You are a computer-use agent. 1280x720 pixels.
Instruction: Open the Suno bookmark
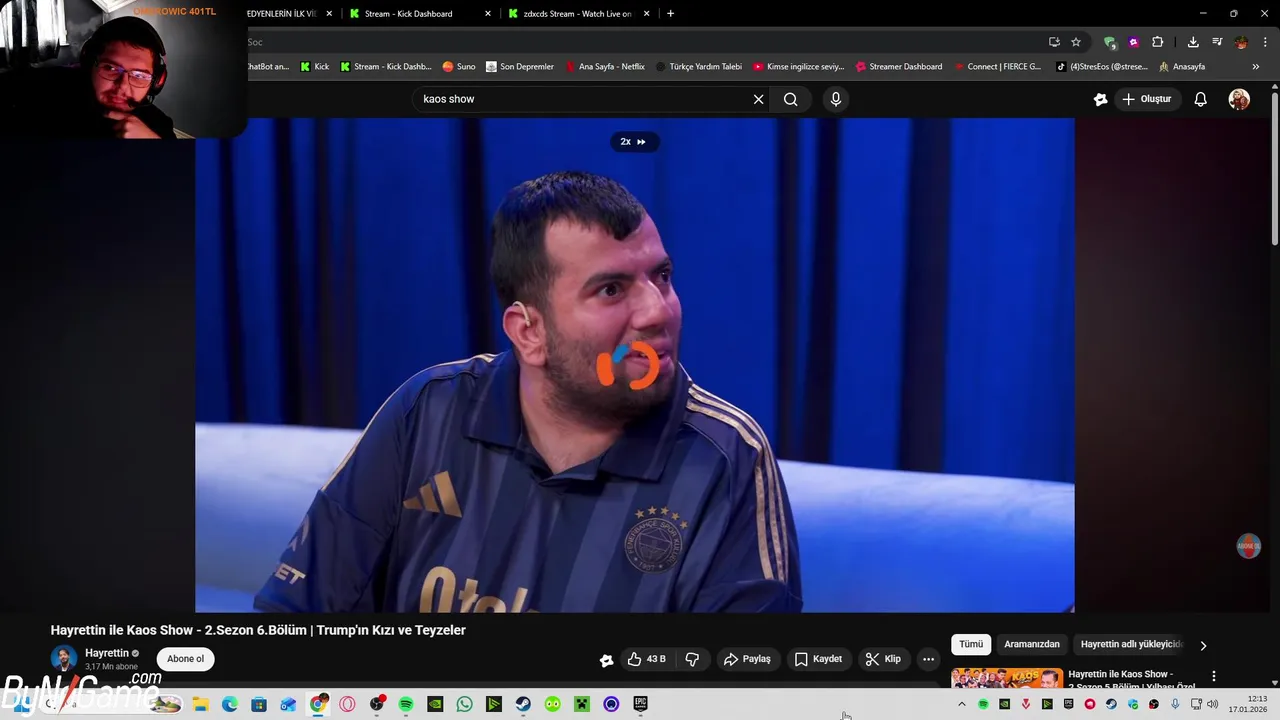[459, 67]
